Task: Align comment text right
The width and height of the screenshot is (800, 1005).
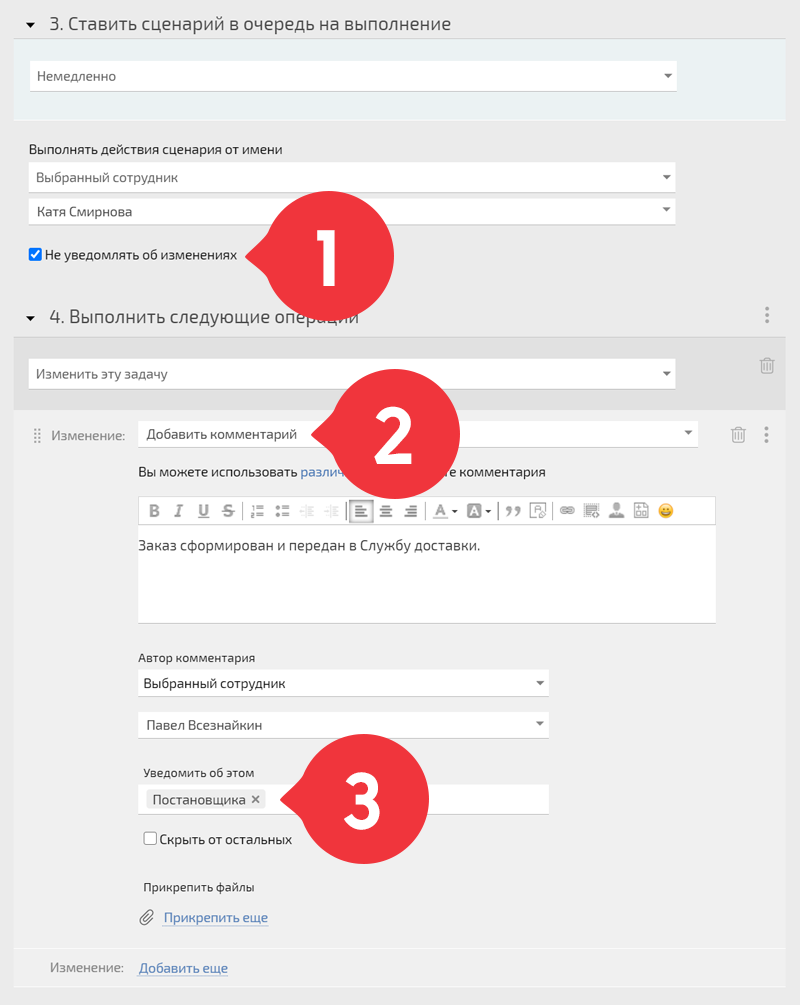Action: (410, 511)
